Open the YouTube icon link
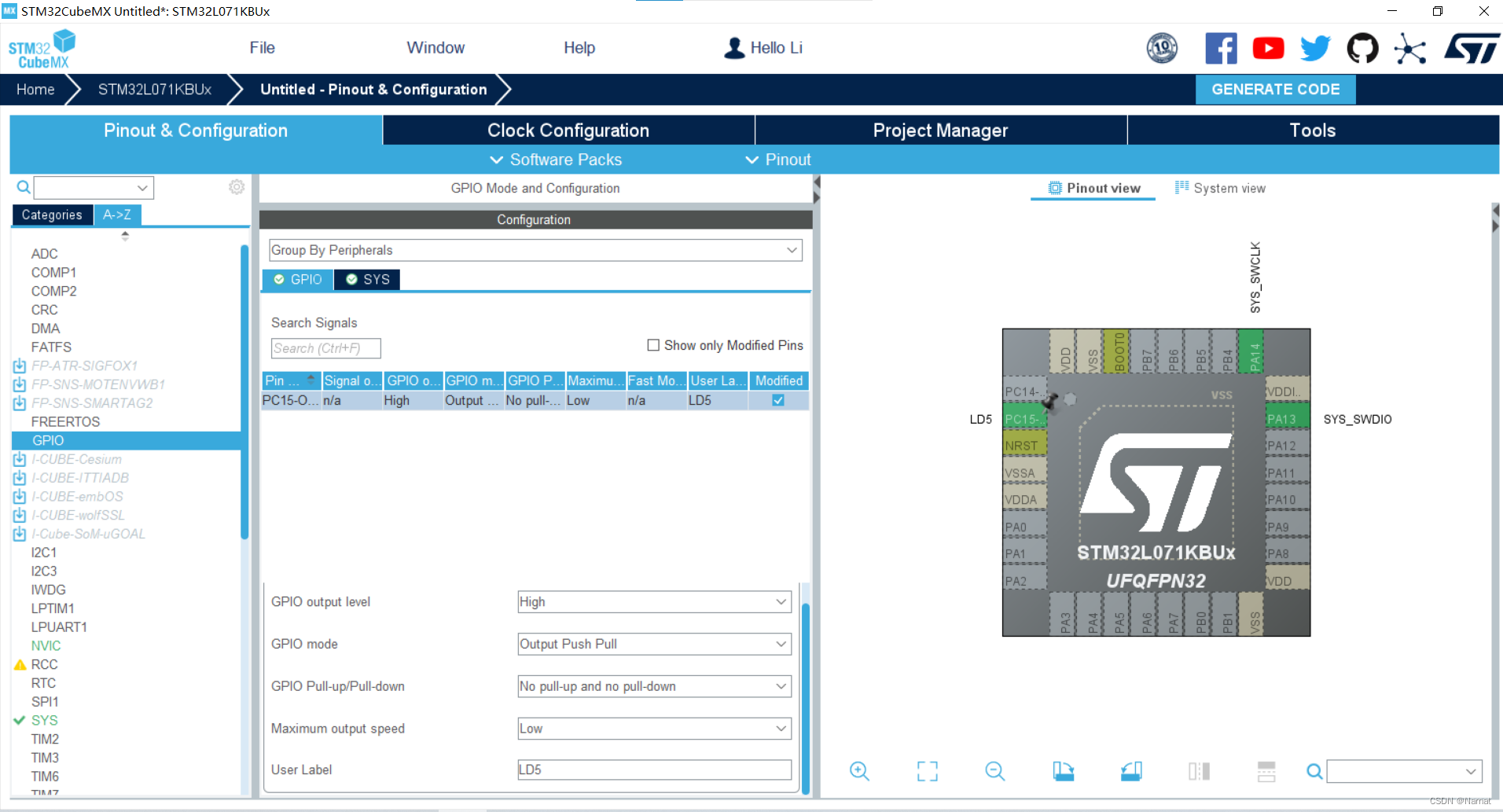Image resolution: width=1503 pixels, height=812 pixels. 1268,49
